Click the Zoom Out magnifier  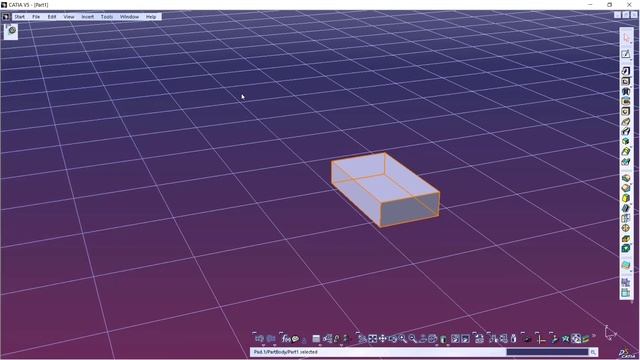pos(413,339)
